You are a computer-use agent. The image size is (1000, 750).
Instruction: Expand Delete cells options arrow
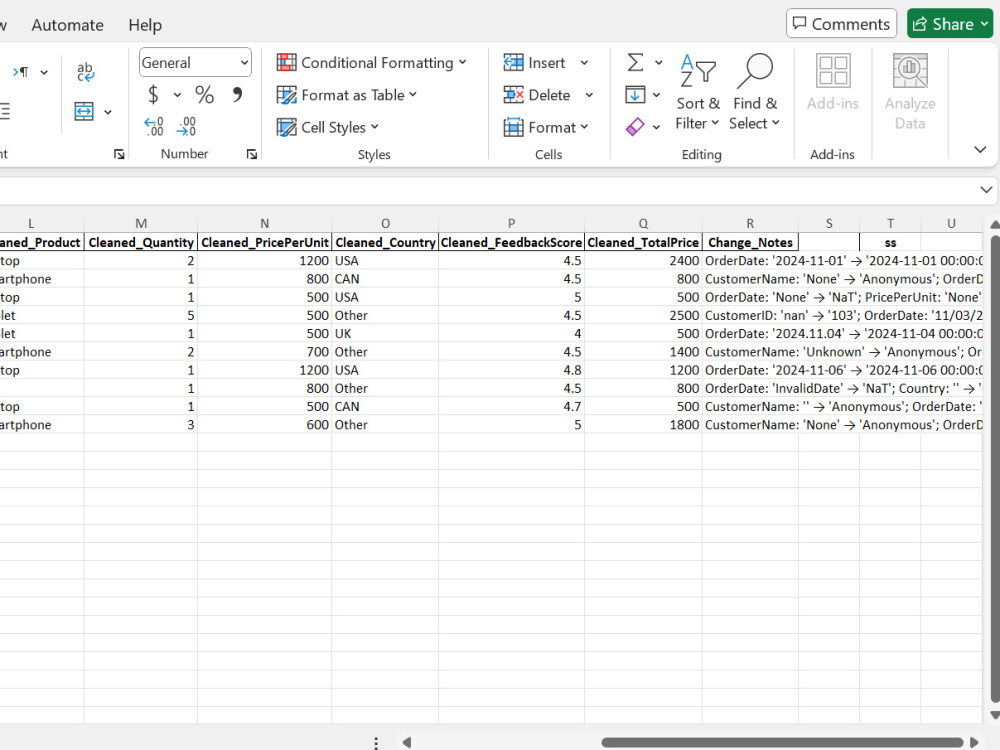[x=589, y=95]
